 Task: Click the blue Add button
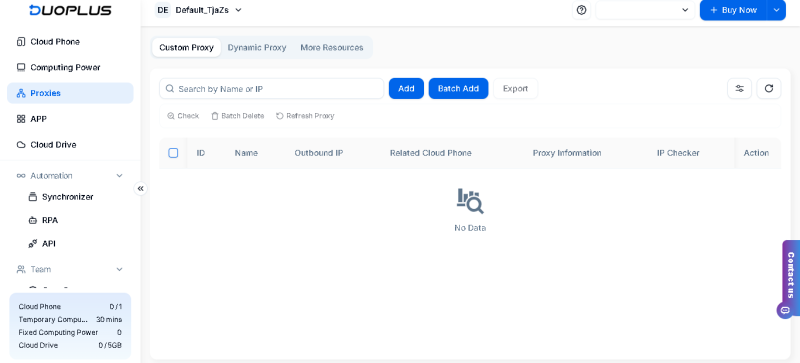406,89
